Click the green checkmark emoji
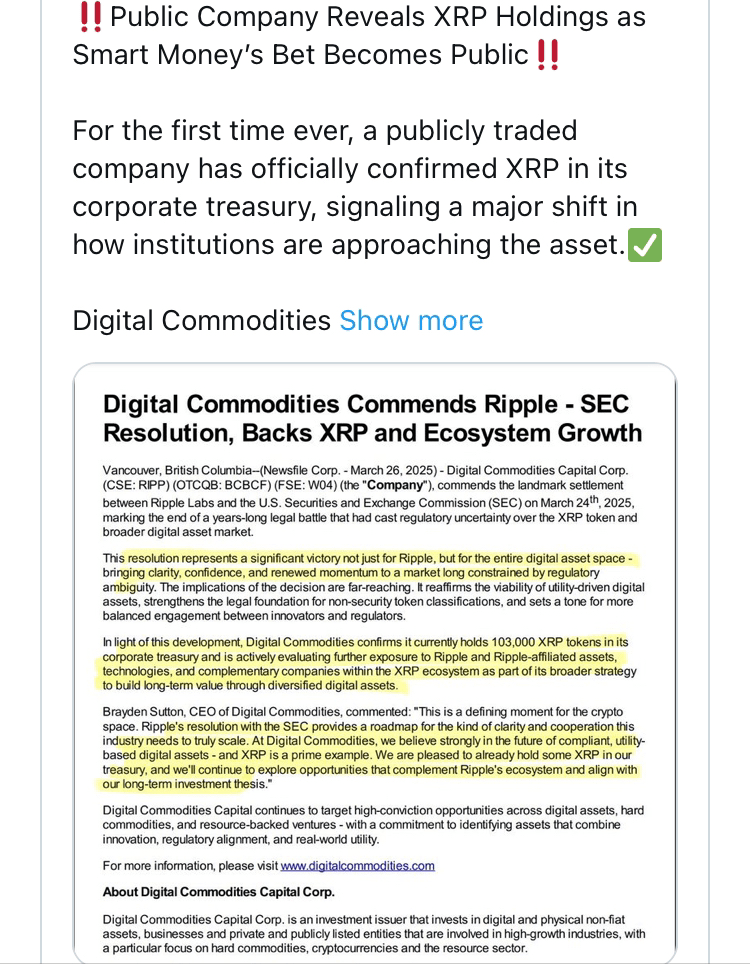The width and height of the screenshot is (750, 964). (644, 245)
